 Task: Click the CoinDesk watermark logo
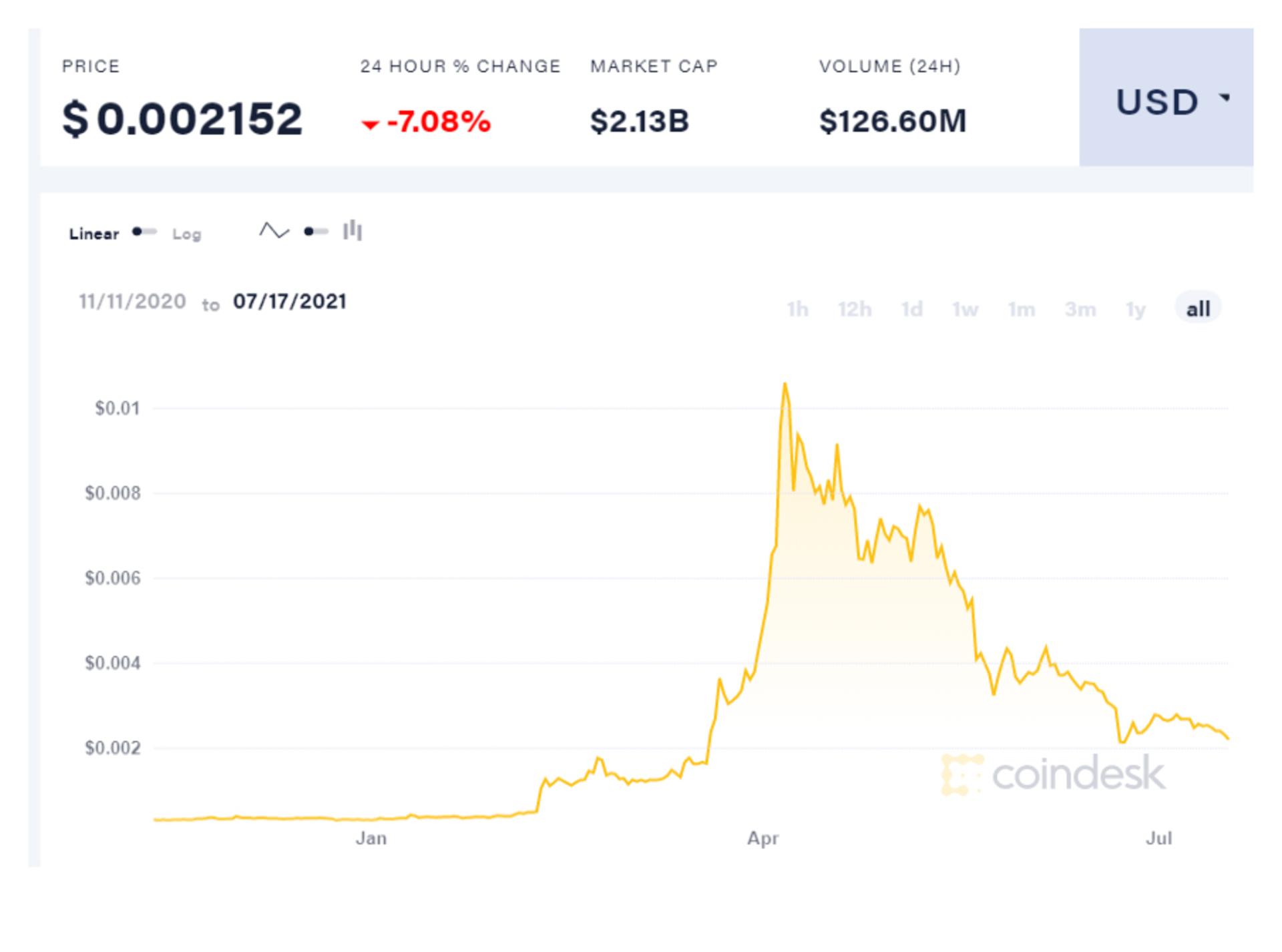point(1053,774)
